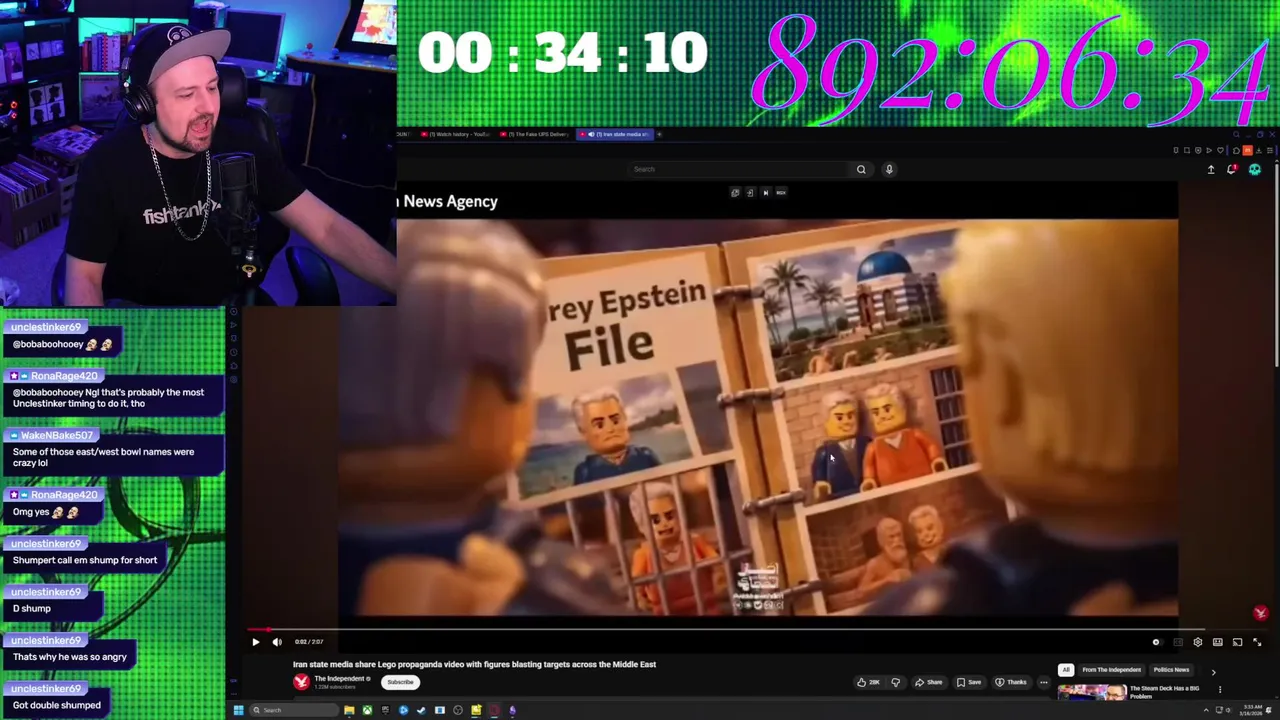1280x720 pixels.
Task: Open YouTube notifications bell
Action: (1232, 170)
